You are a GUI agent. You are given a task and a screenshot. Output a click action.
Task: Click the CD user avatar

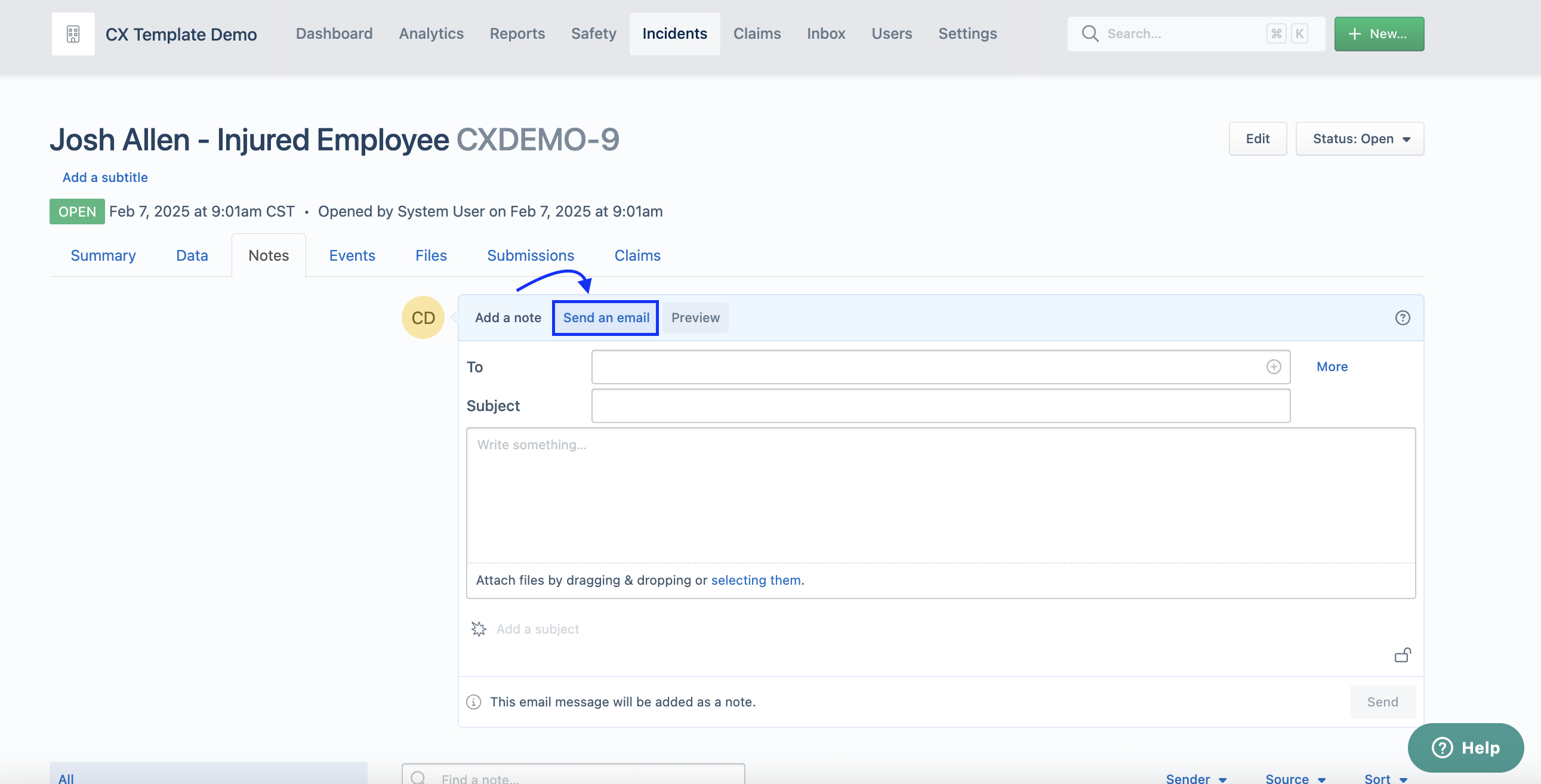pos(423,317)
